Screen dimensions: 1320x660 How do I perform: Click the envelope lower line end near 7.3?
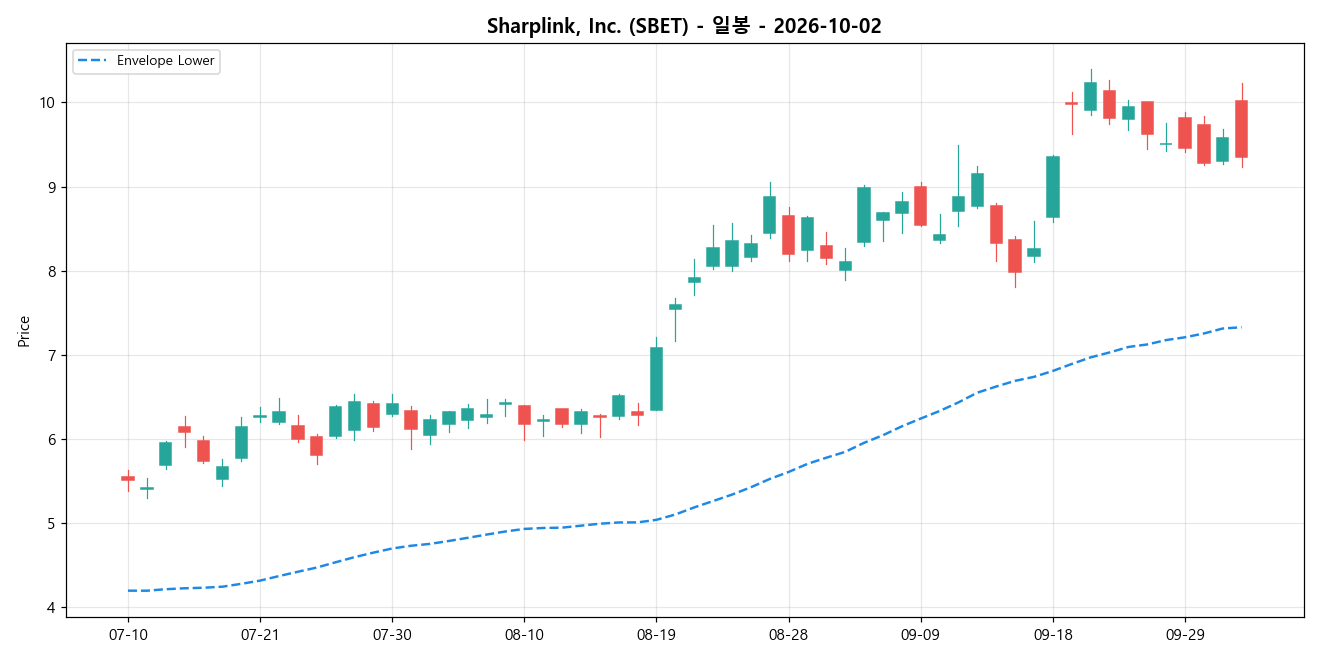(x=1240, y=327)
